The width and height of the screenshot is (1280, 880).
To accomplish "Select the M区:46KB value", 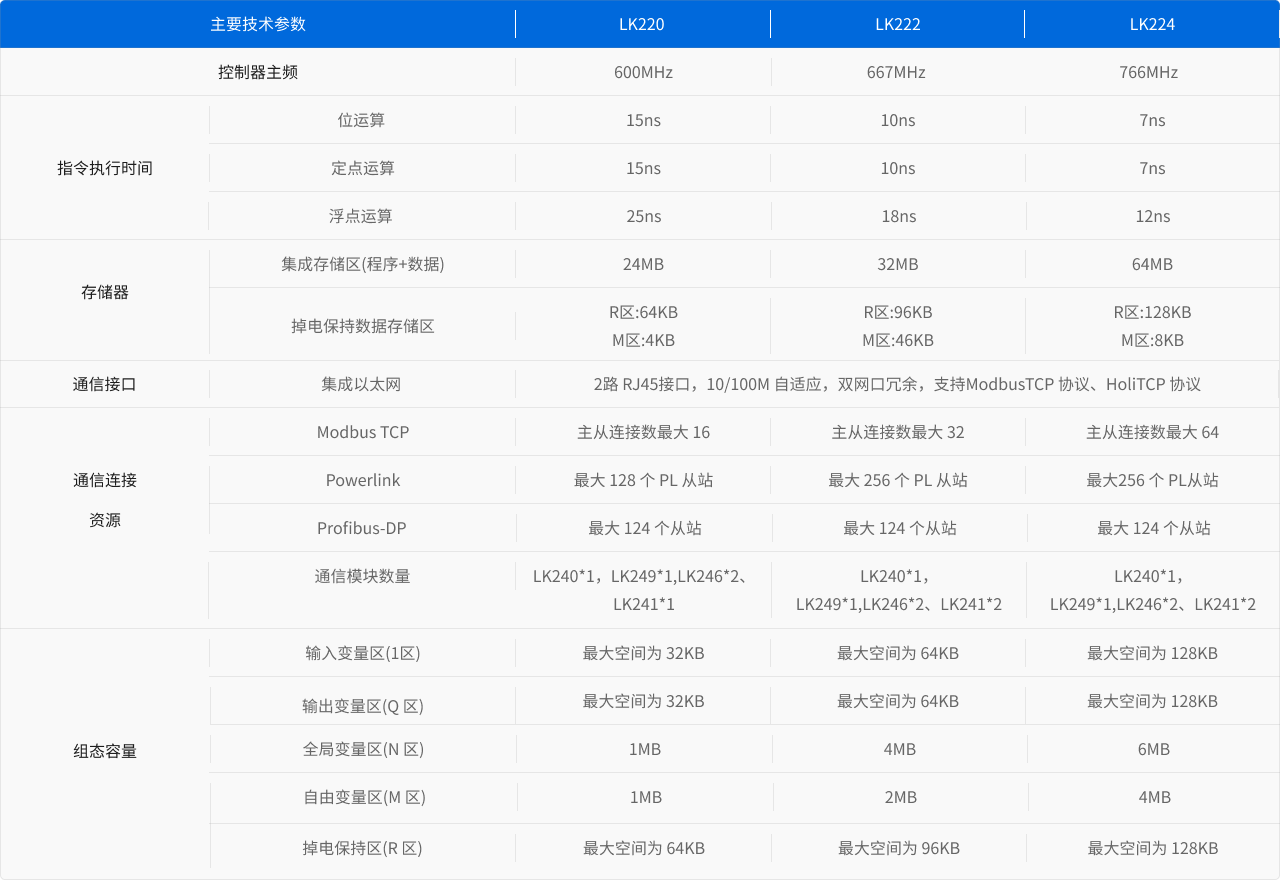I will pyautogui.click(x=898, y=340).
